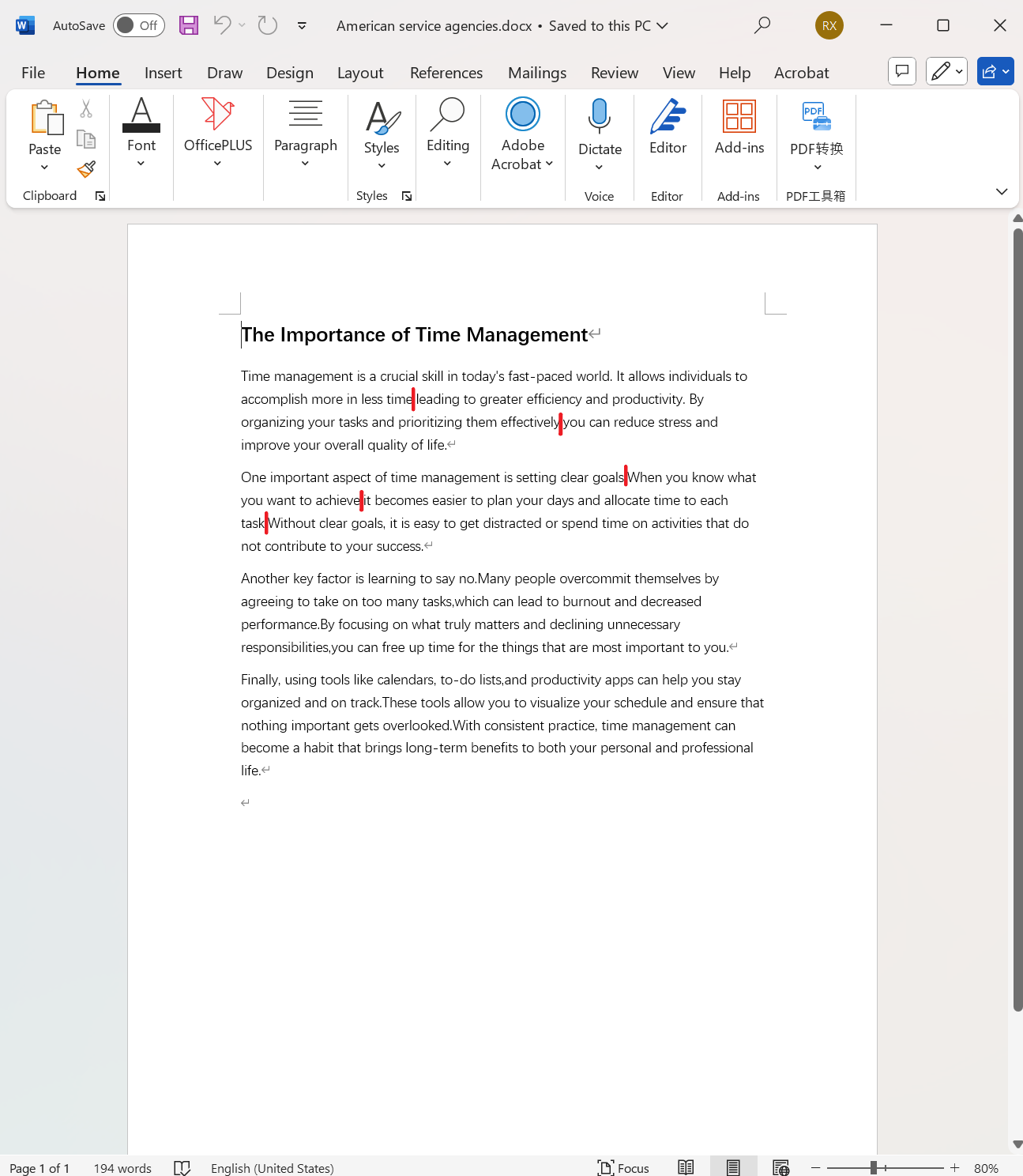Open the Styles pane launcher
This screenshot has width=1023, height=1176.
(407, 195)
